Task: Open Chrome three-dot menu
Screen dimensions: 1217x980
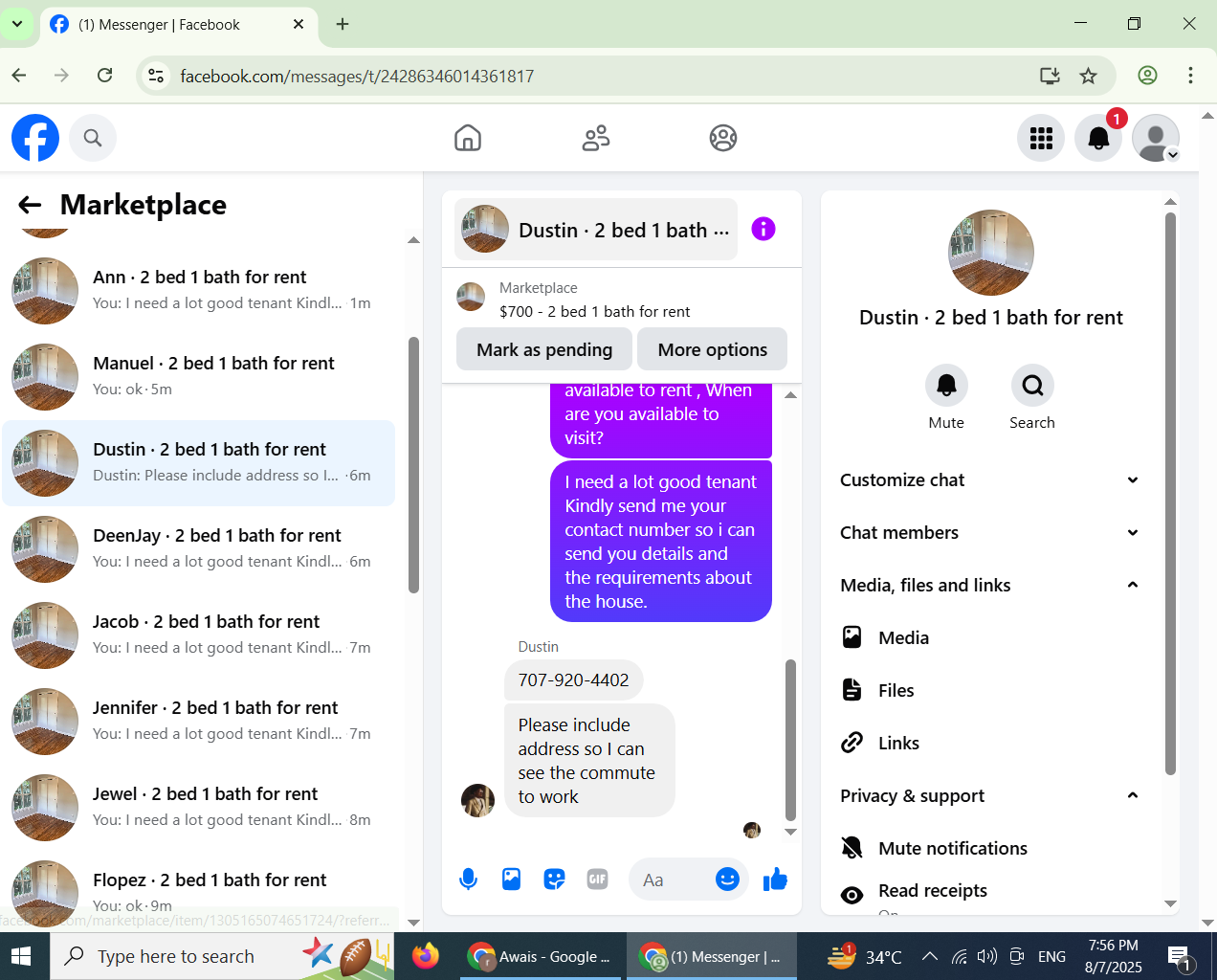Action: 1190,76
